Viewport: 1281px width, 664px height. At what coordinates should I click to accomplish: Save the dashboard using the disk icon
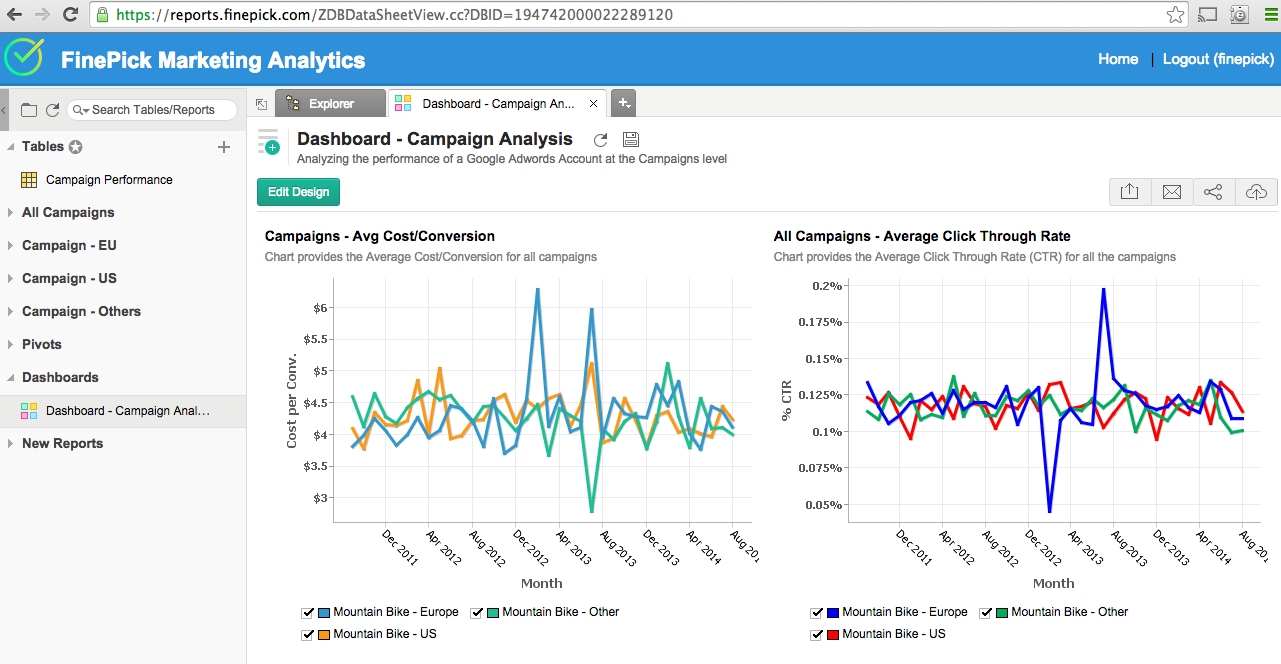630,139
